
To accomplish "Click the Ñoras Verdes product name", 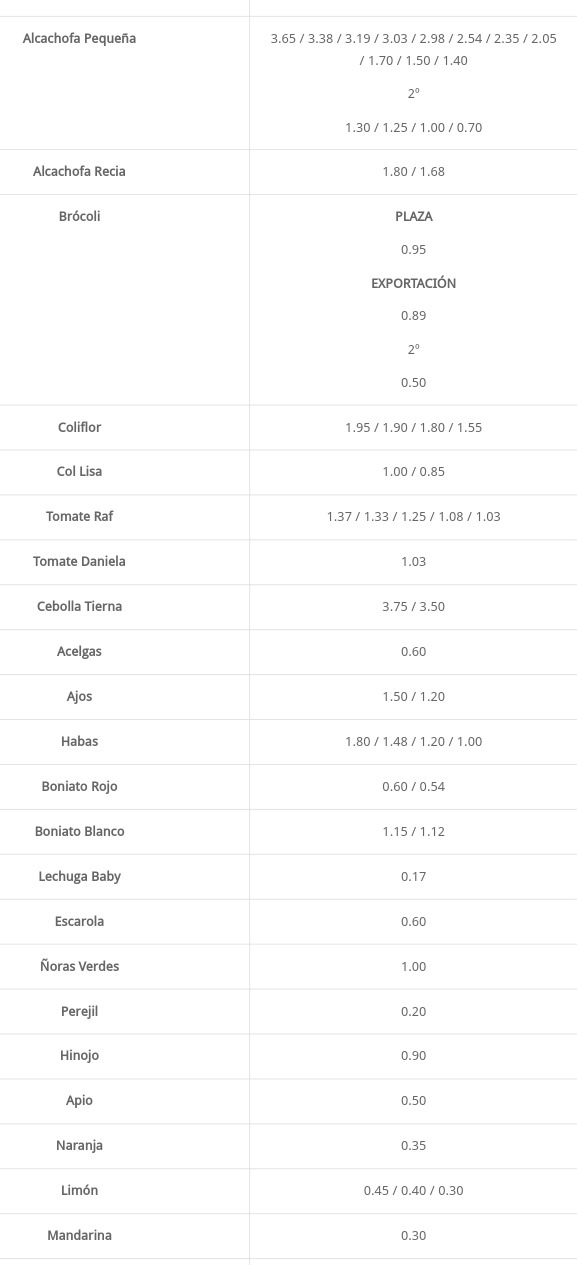I will click(x=79, y=966).
